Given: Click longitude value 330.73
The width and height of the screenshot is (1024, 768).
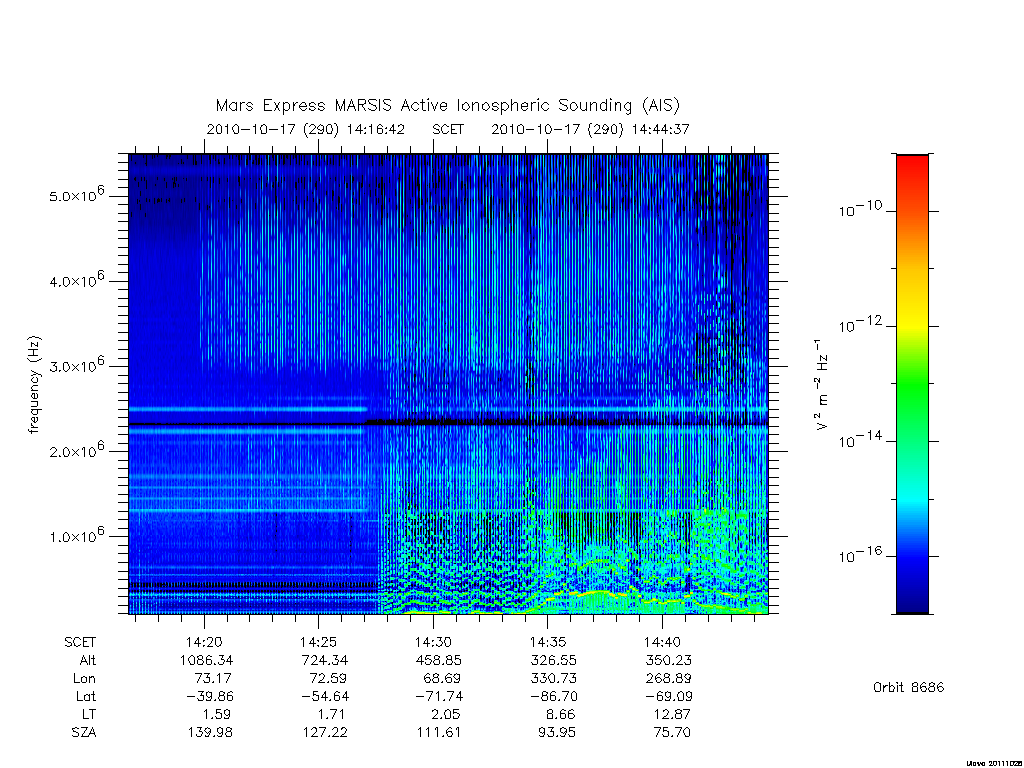Looking at the screenshot, I should pyautogui.click(x=553, y=679).
